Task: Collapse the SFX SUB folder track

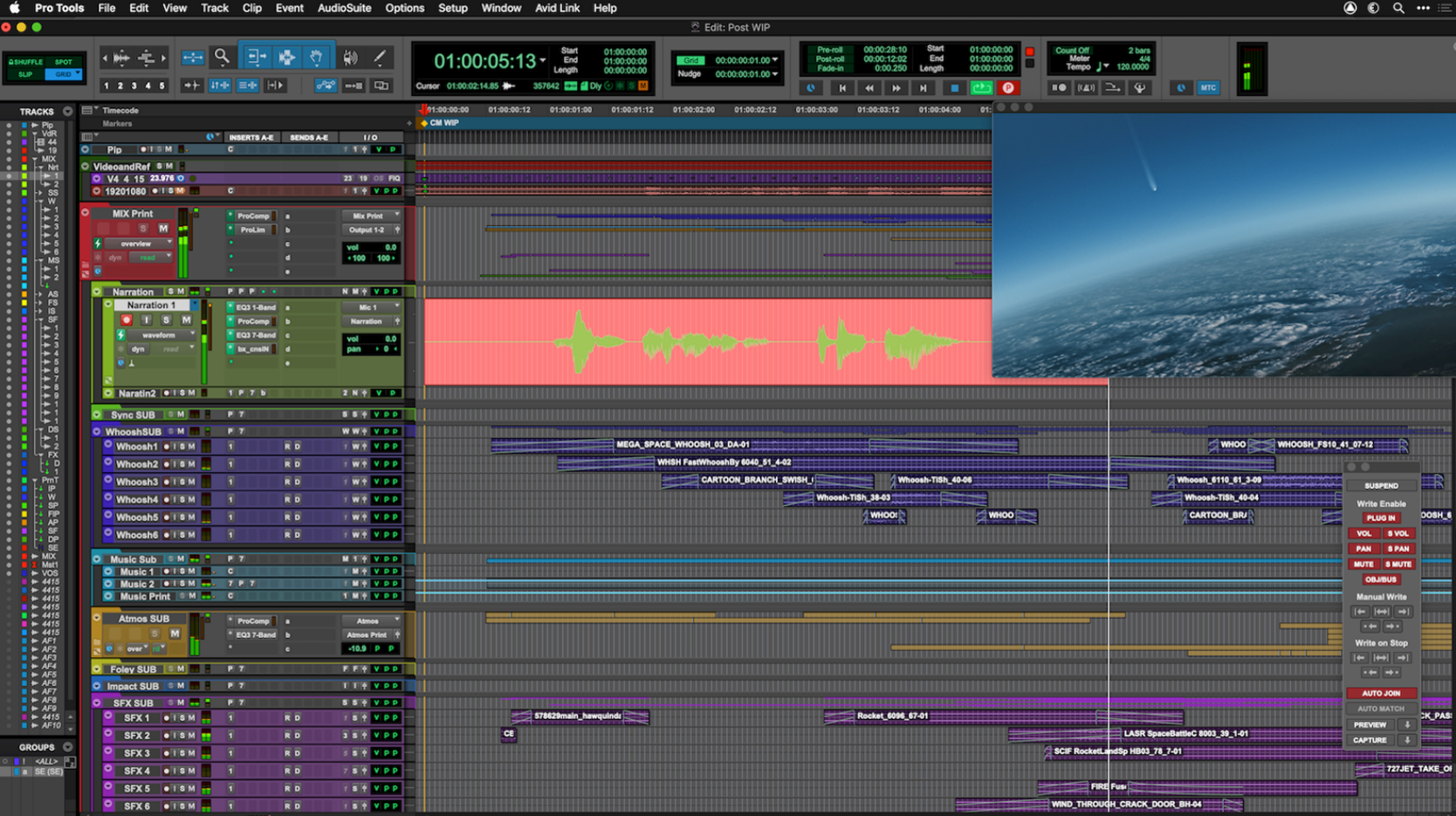Action: point(97,703)
